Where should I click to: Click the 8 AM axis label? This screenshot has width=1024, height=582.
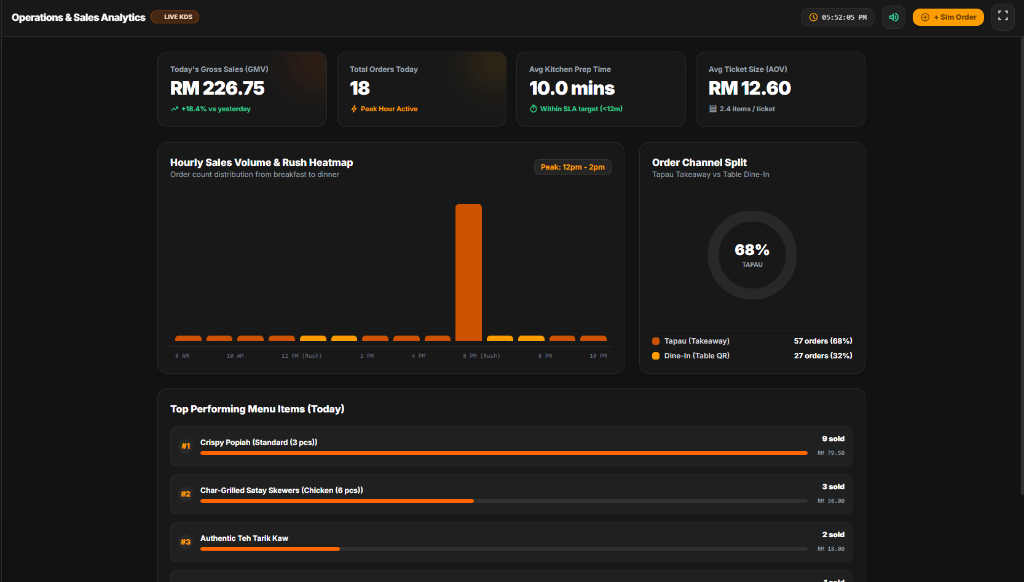[x=182, y=356]
